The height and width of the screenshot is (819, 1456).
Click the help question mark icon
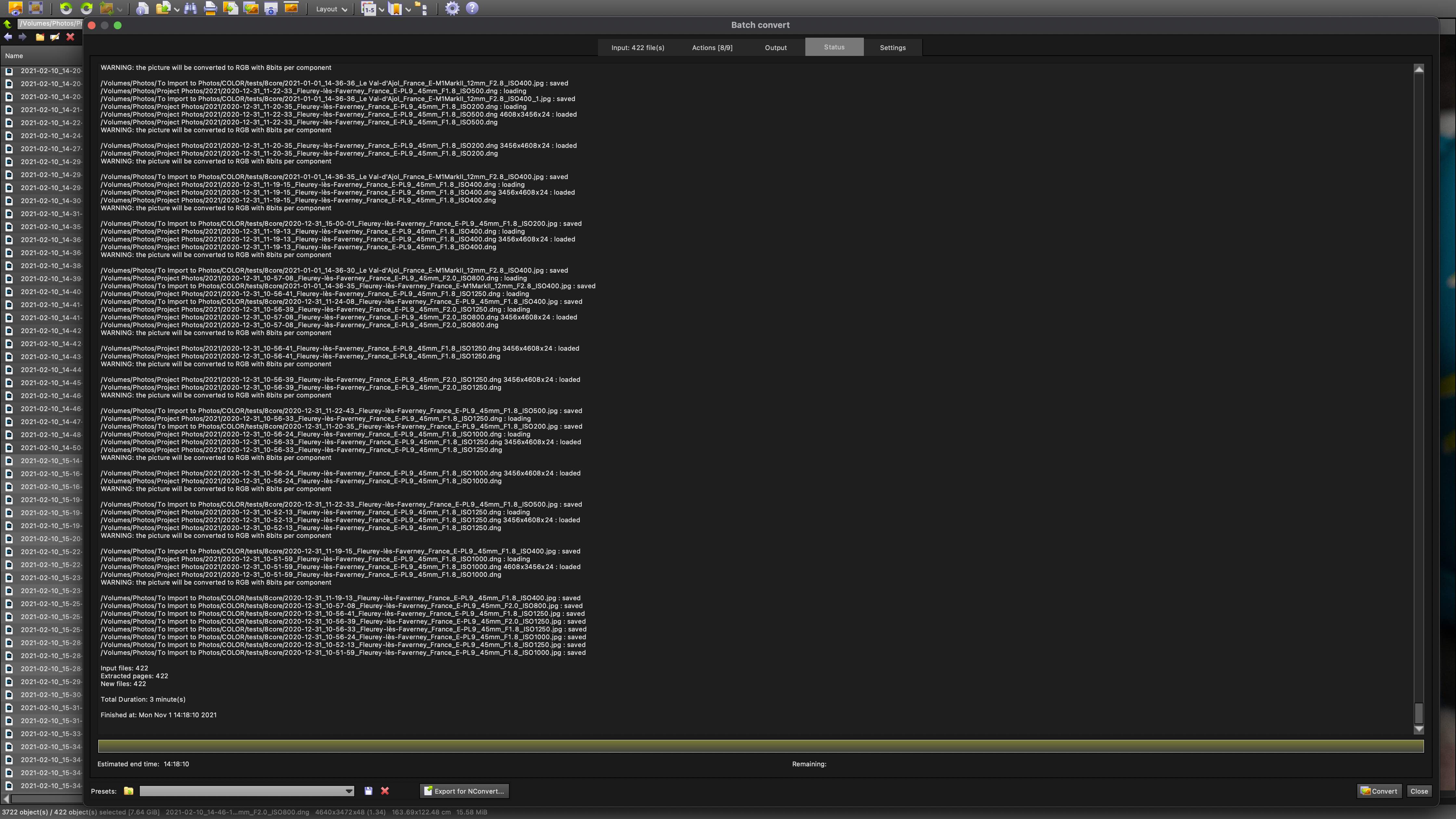(x=472, y=8)
